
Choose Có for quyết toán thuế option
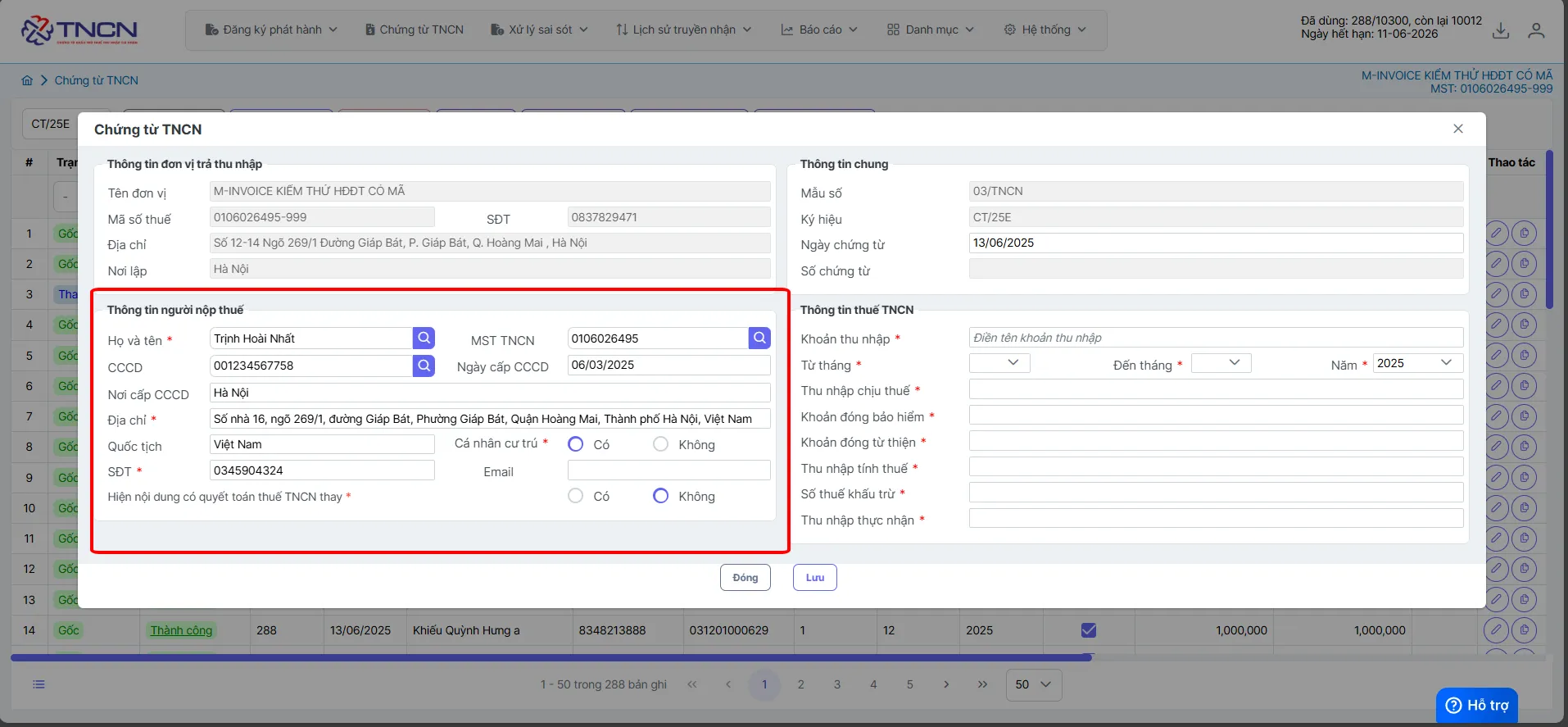pyautogui.click(x=576, y=496)
